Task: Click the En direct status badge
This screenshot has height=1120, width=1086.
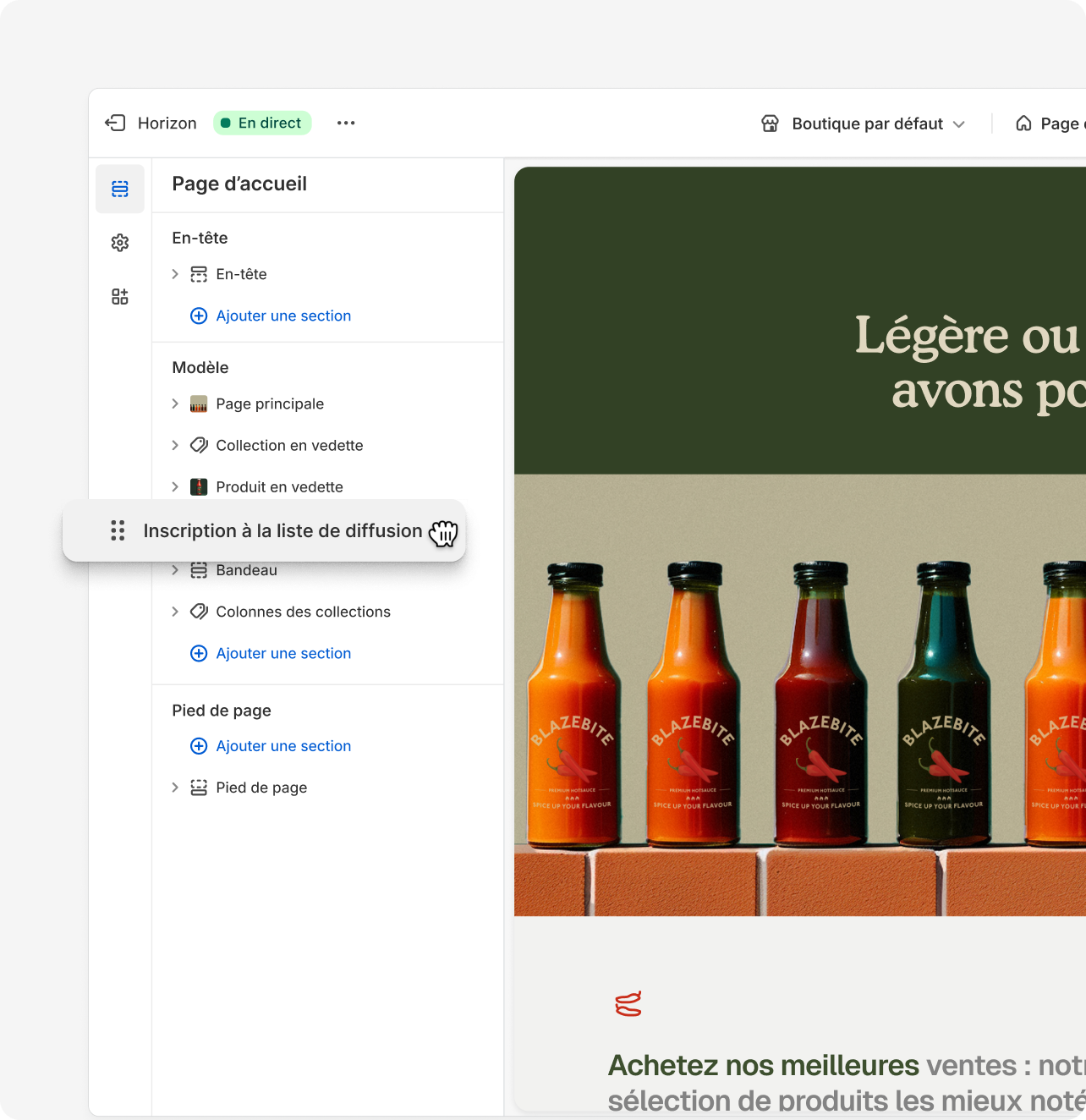Action: 262,123
